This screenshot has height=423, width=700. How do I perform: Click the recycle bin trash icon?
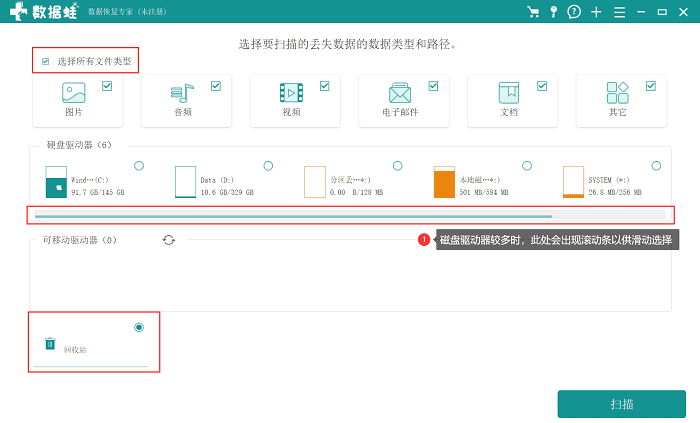pos(50,344)
